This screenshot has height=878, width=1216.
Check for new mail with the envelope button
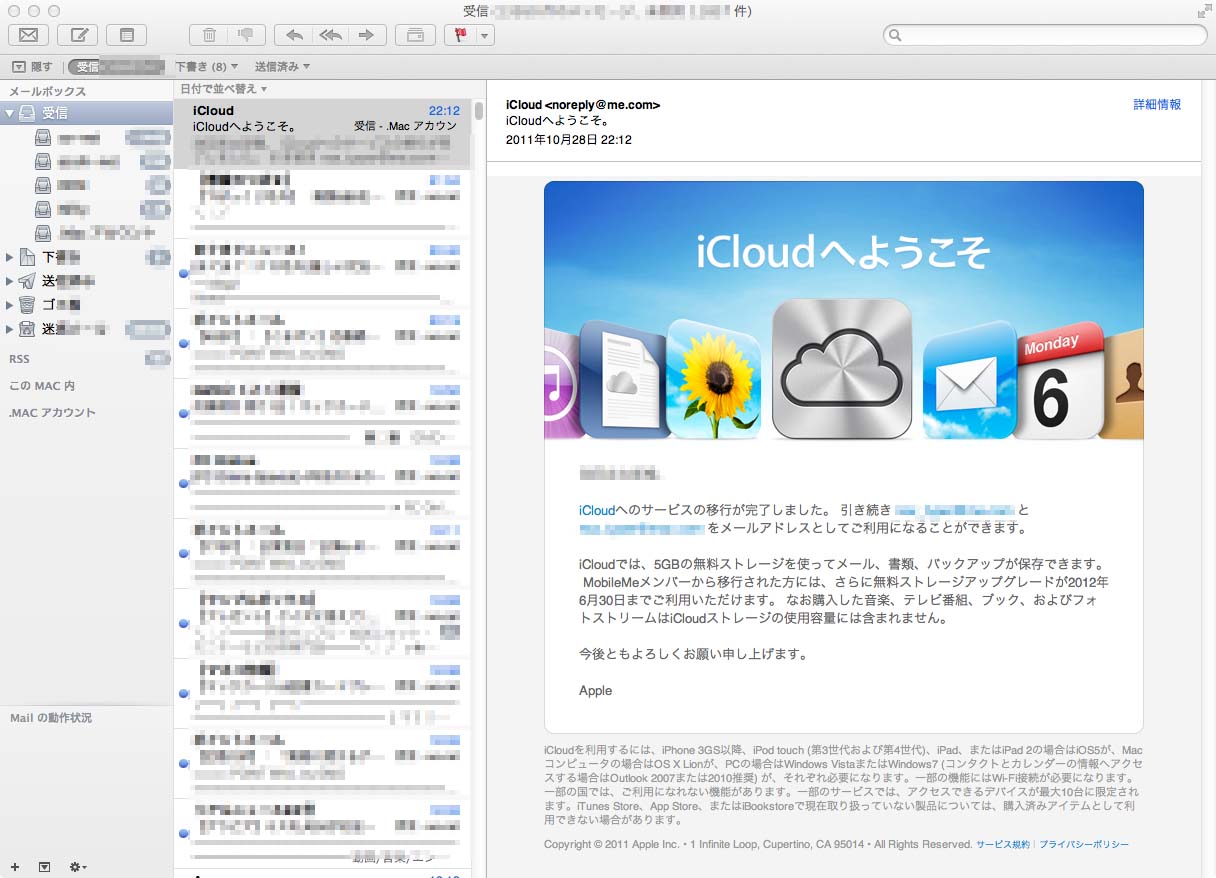click(x=28, y=35)
